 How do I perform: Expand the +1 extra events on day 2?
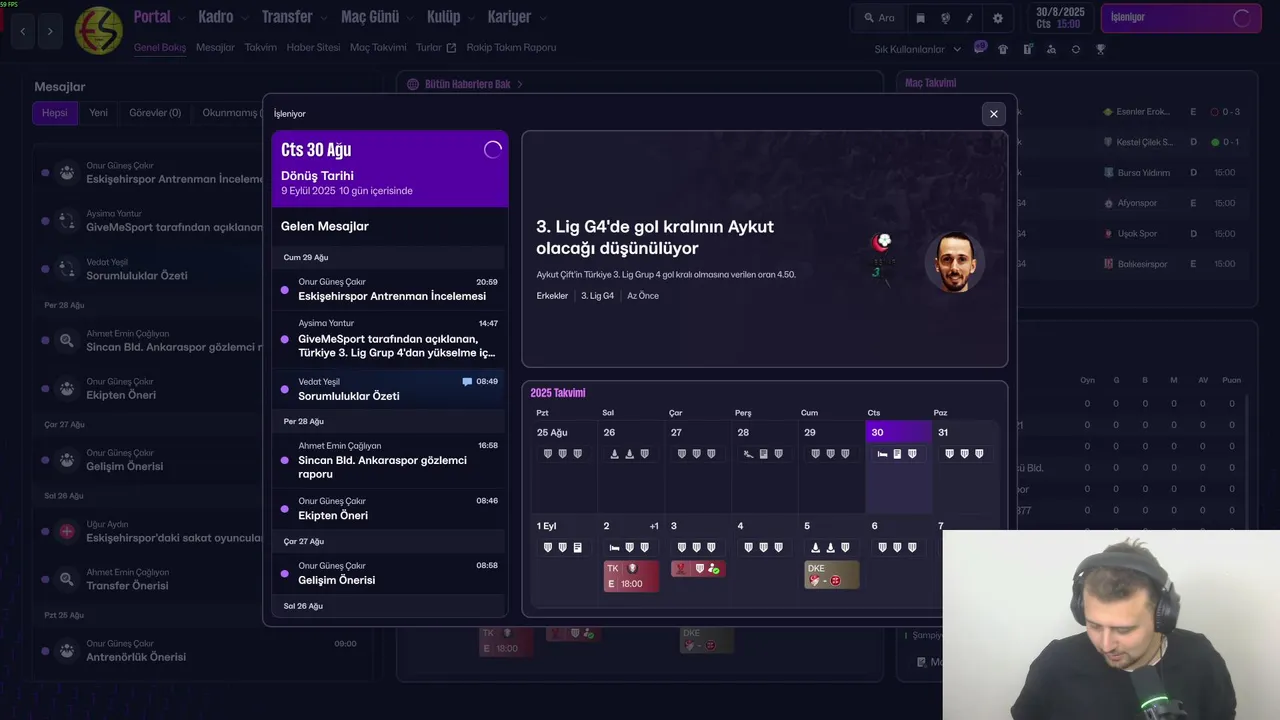pyautogui.click(x=654, y=526)
